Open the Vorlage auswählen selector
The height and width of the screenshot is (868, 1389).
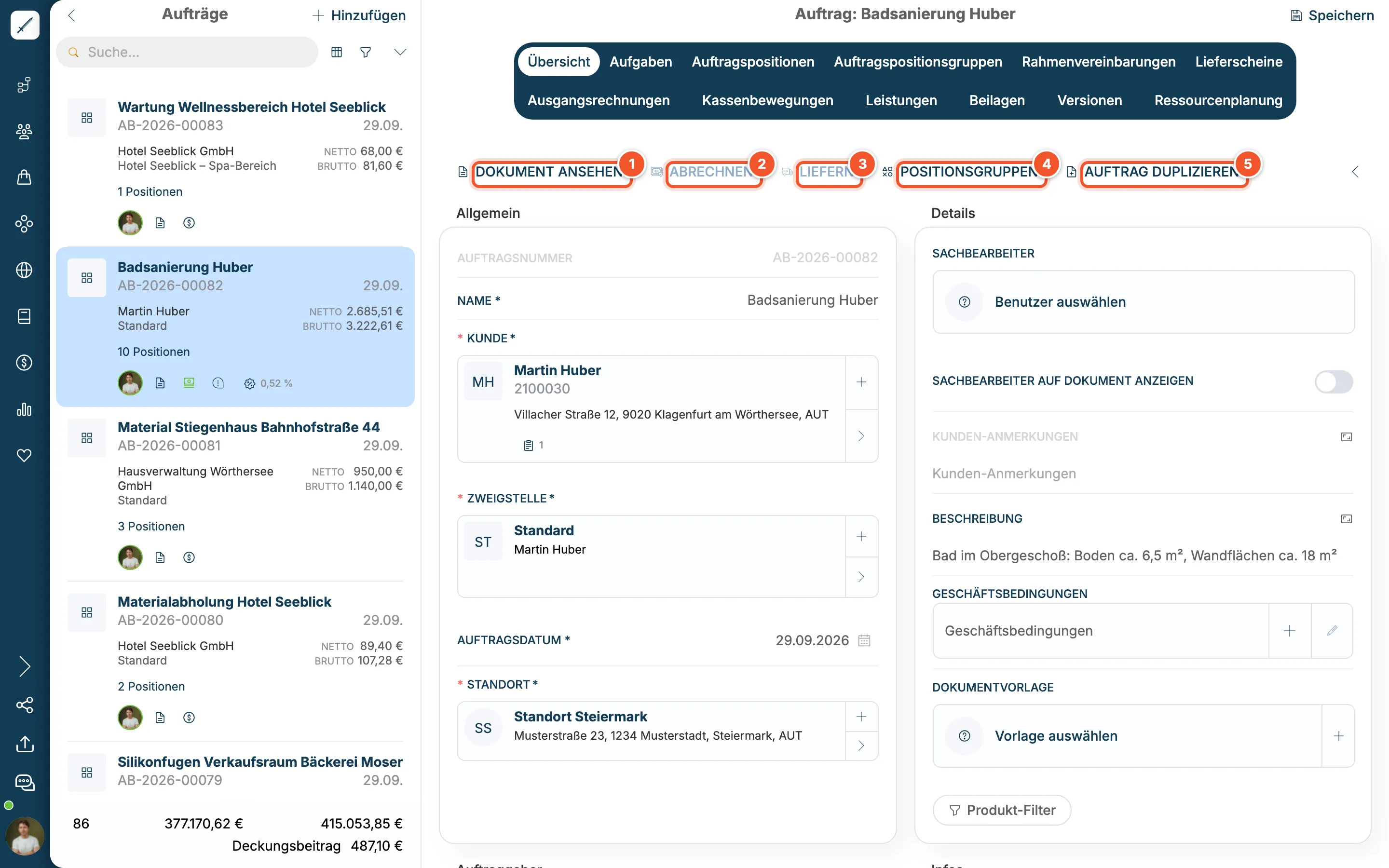[x=1127, y=736]
